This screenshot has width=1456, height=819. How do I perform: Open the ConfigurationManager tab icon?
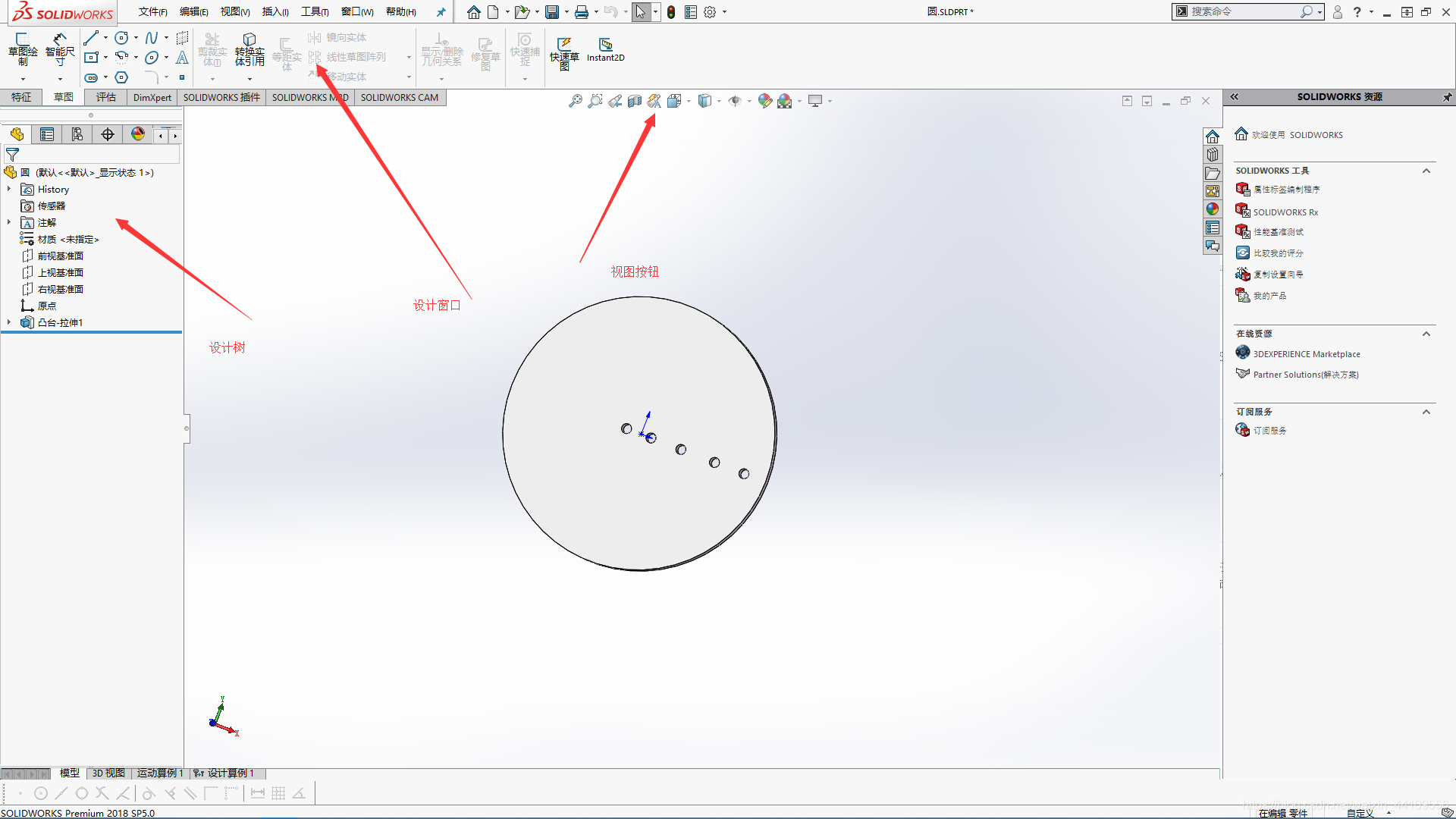77,135
